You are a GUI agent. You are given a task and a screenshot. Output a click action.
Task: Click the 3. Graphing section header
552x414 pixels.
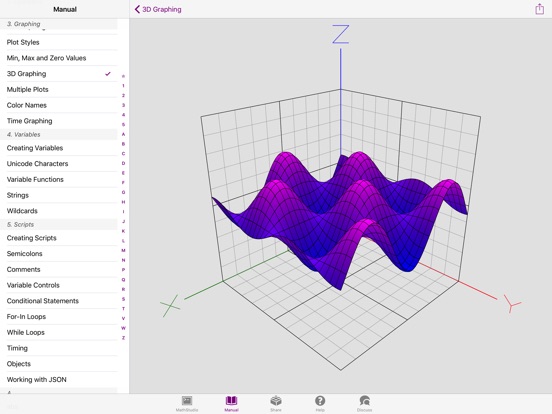click(x=58, y=24)
